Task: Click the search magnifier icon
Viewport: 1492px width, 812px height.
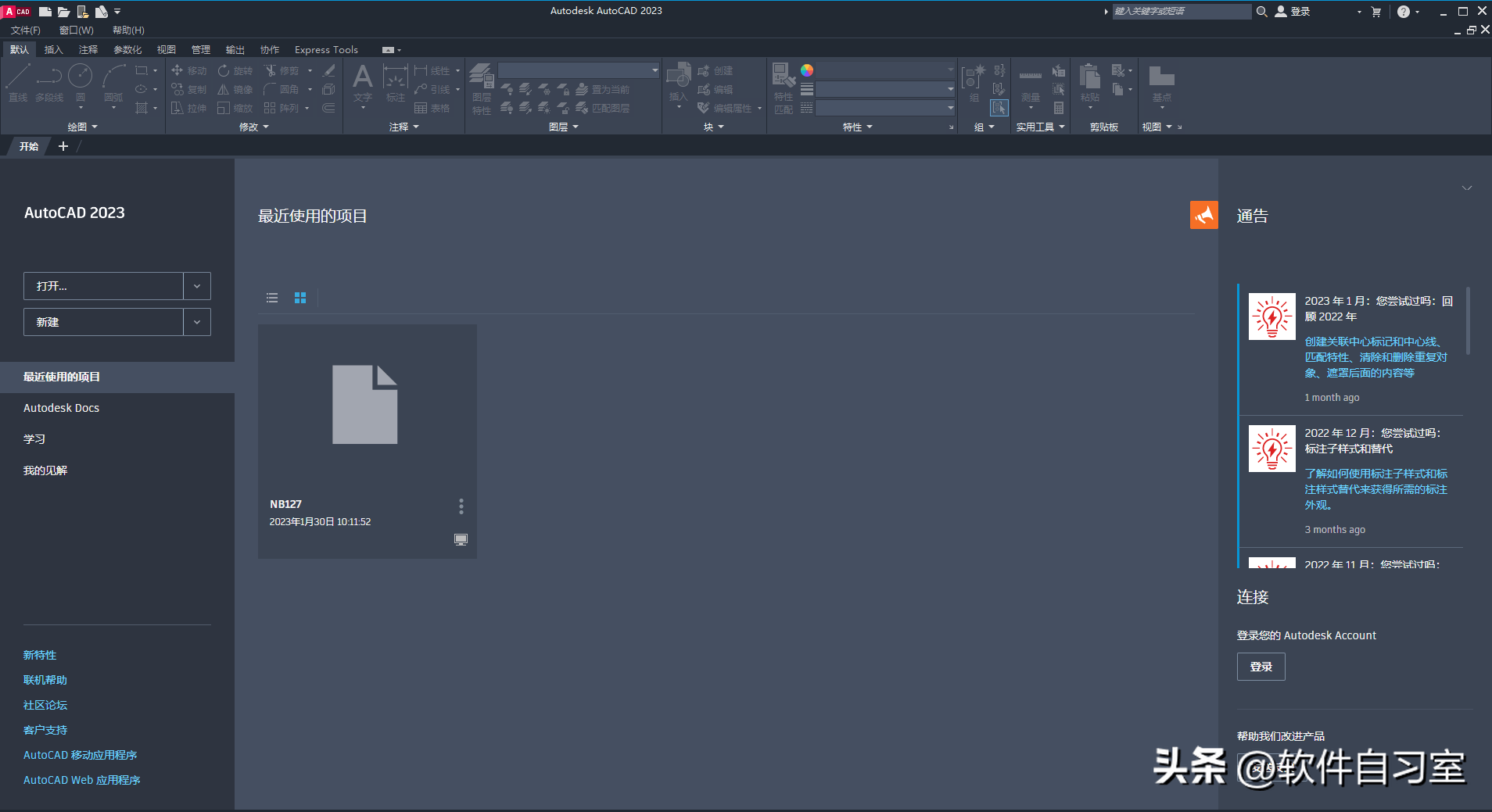Action: (x=1261, y=12)
